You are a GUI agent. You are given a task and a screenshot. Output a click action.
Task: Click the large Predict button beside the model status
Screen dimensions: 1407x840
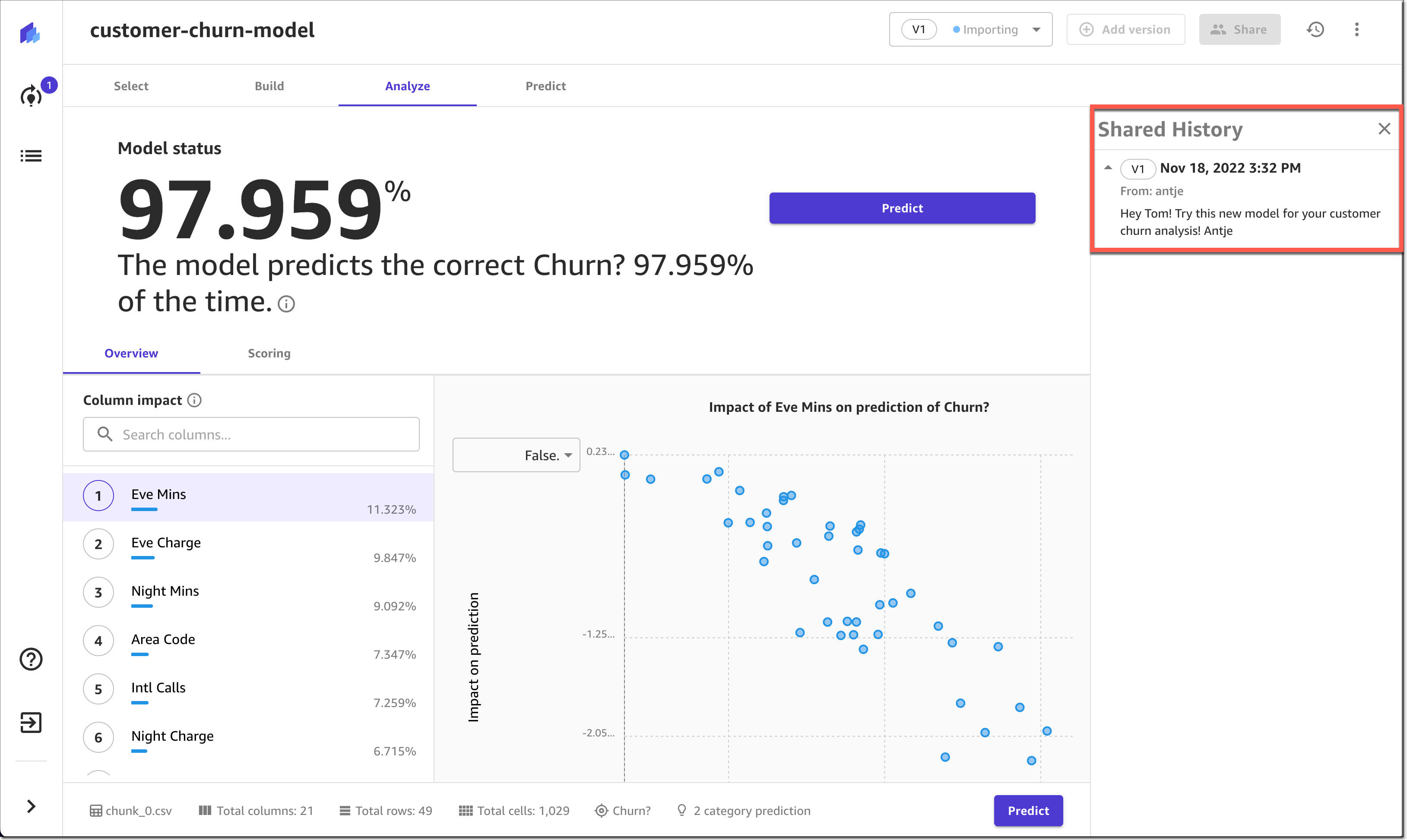902,208
